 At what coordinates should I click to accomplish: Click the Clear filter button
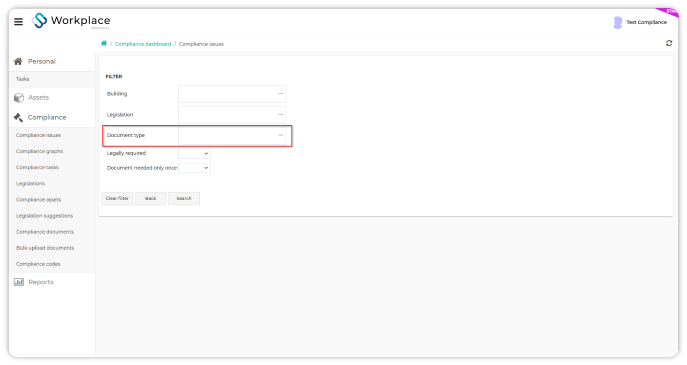point(117,198)
